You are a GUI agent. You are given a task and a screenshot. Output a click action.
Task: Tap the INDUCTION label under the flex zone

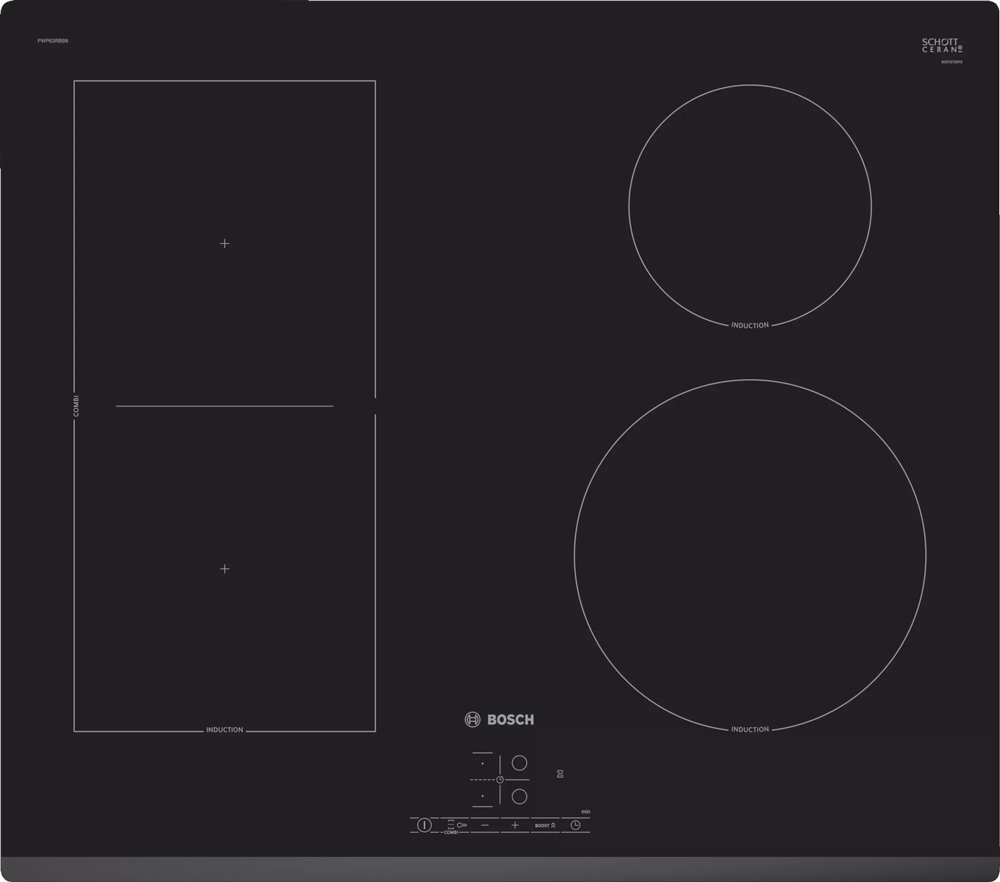pos(223,730)
